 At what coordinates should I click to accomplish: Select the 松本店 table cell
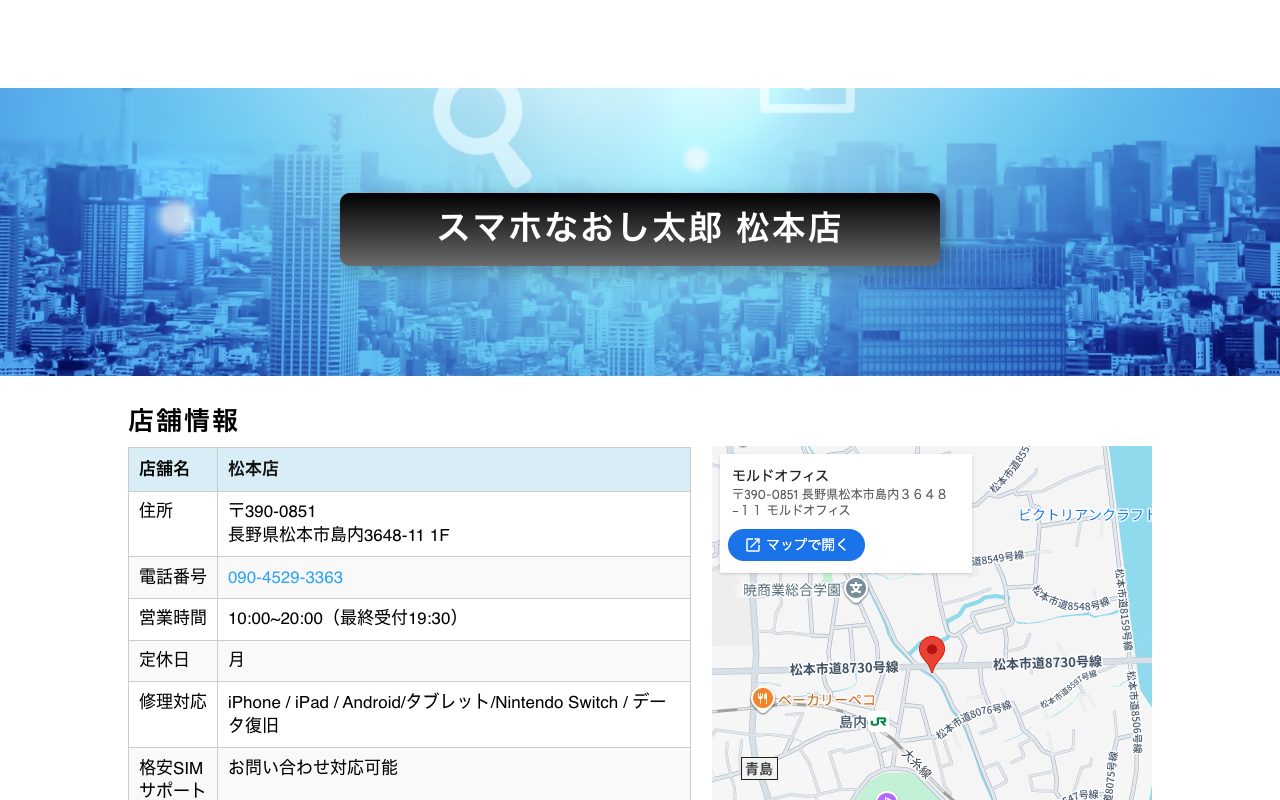click(454, 469)
